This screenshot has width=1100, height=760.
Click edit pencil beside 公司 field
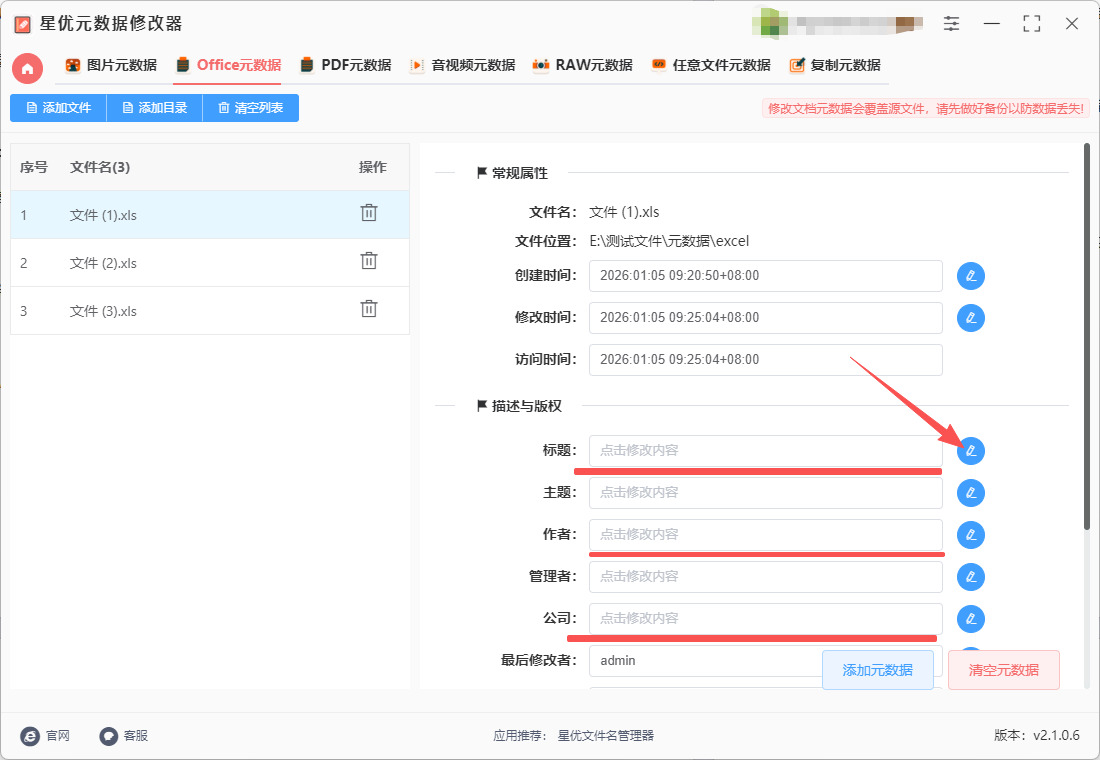(x=971, y=619)
